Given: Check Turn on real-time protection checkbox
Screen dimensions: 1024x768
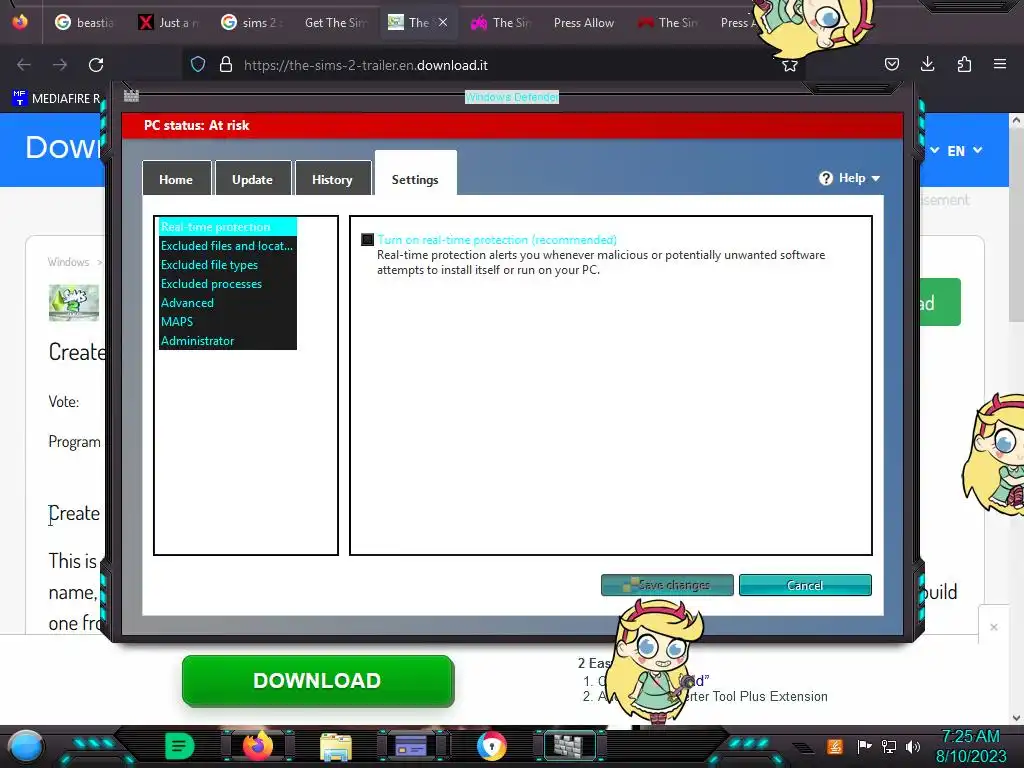Looking at the screenshot, I should pyautogui.click(x=368, y=240).
